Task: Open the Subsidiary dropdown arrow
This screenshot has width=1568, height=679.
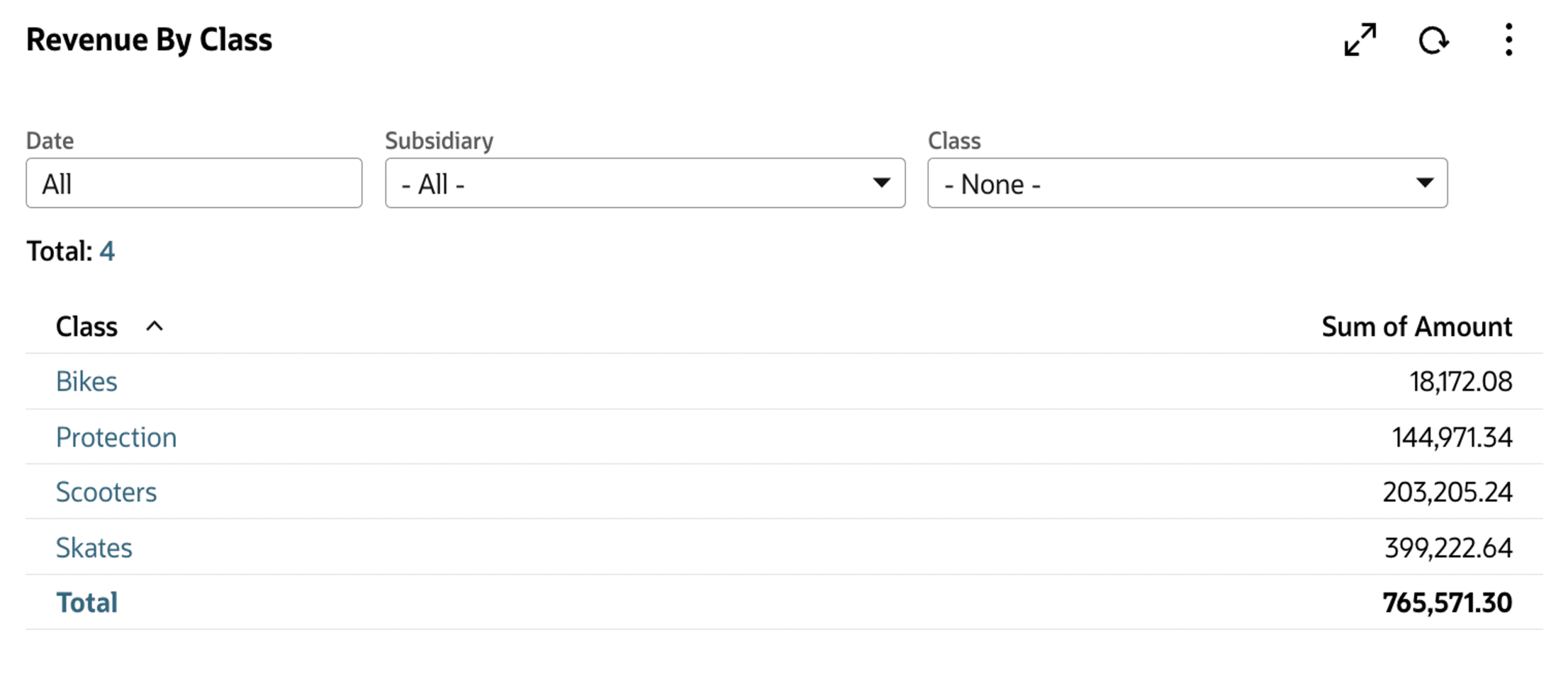Action: click(881, 183)
